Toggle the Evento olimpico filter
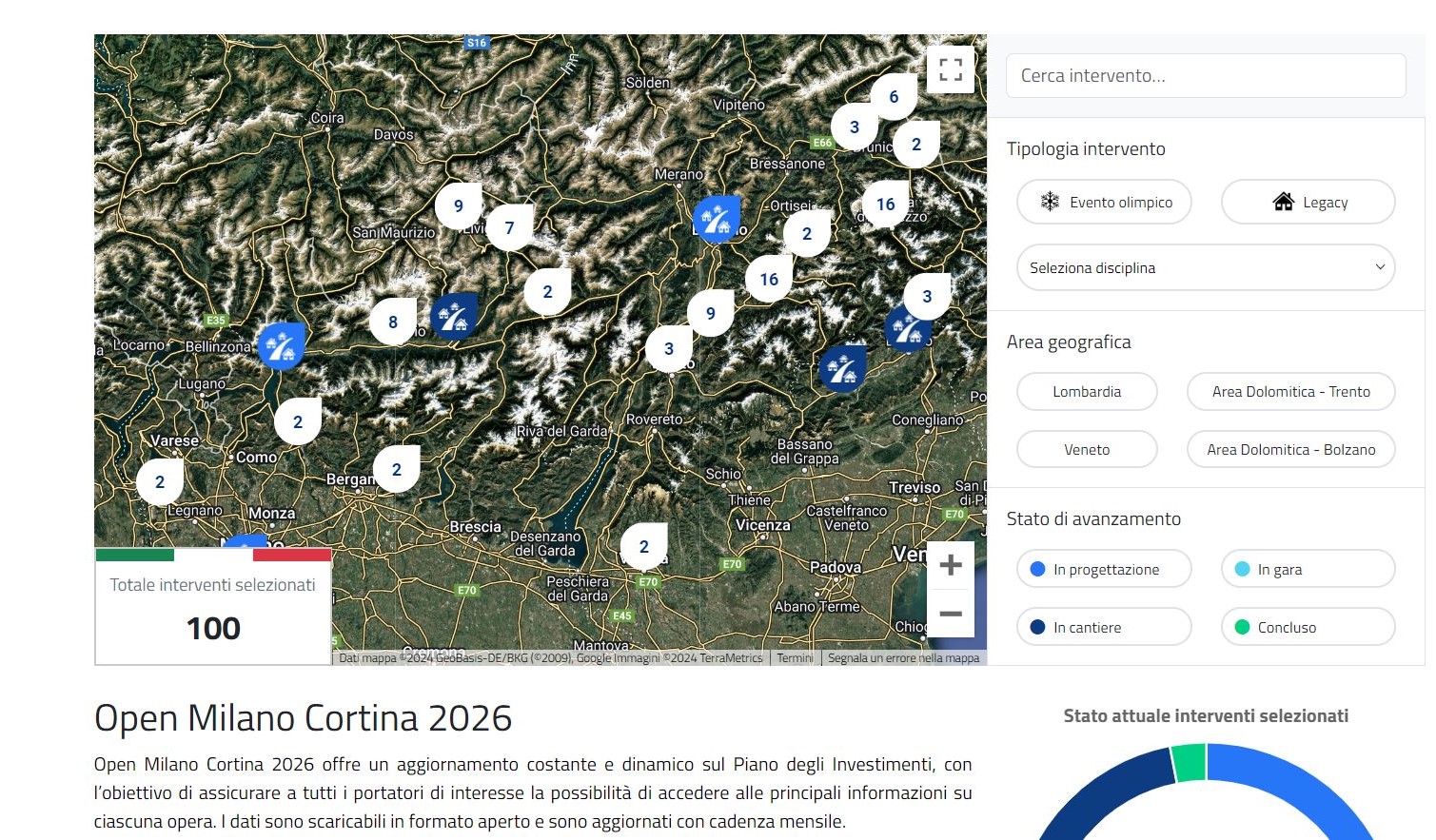Screen dimensions: 1436x840 (x=1104, y=202)
